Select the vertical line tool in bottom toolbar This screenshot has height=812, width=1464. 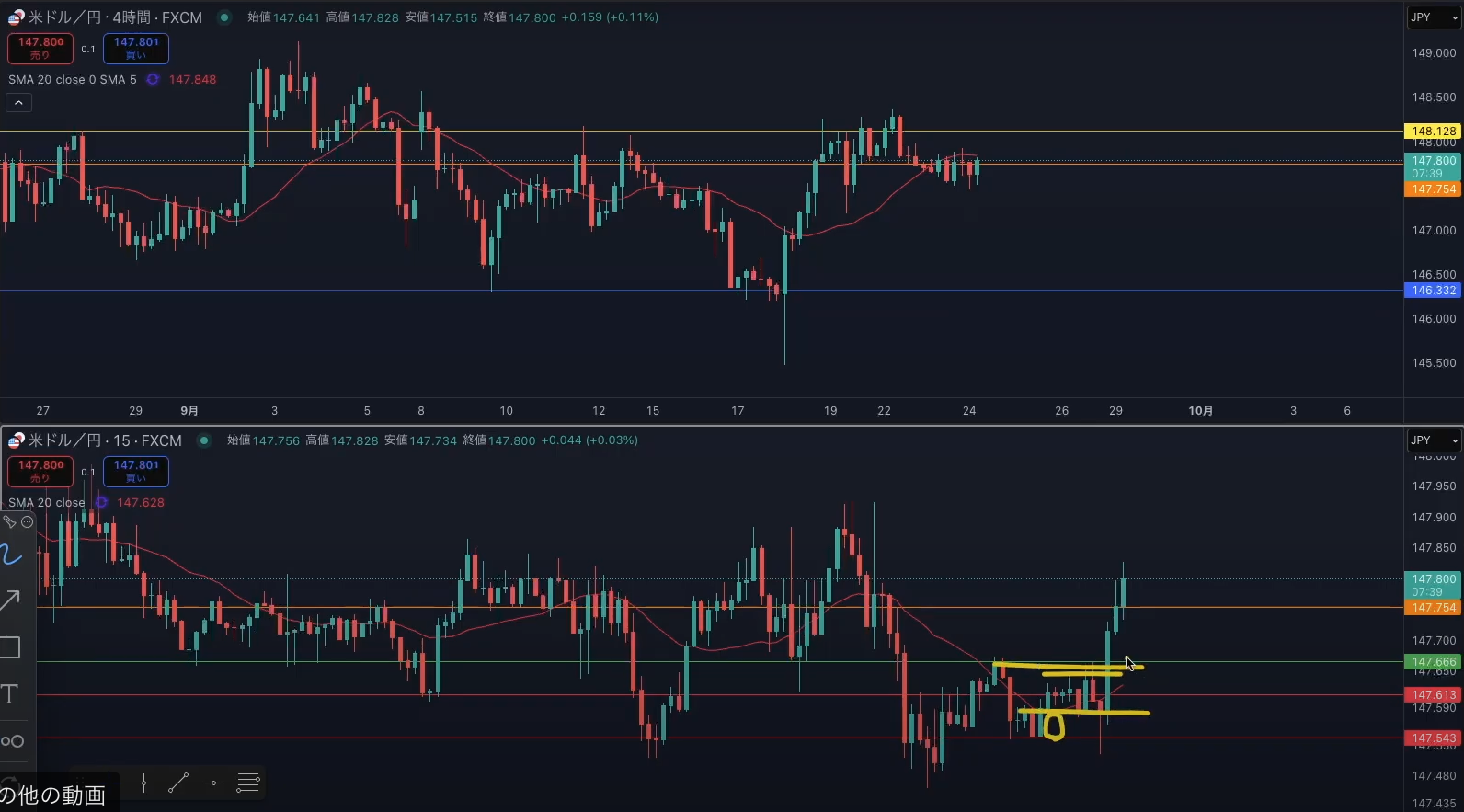[x=143, y=783]
